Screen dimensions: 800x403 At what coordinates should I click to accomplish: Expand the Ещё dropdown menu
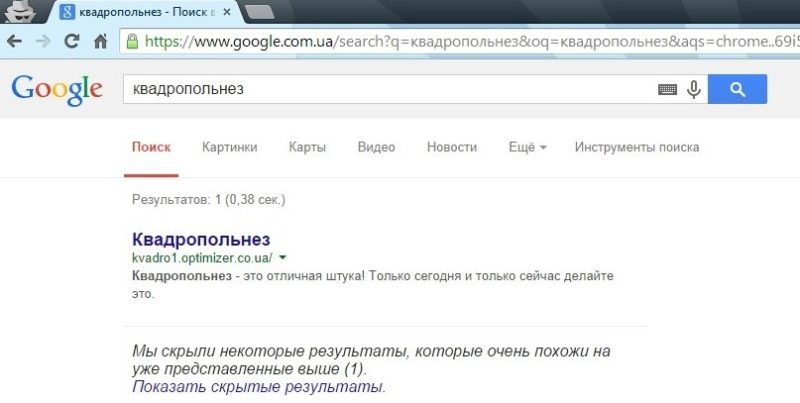coord(528,147)
